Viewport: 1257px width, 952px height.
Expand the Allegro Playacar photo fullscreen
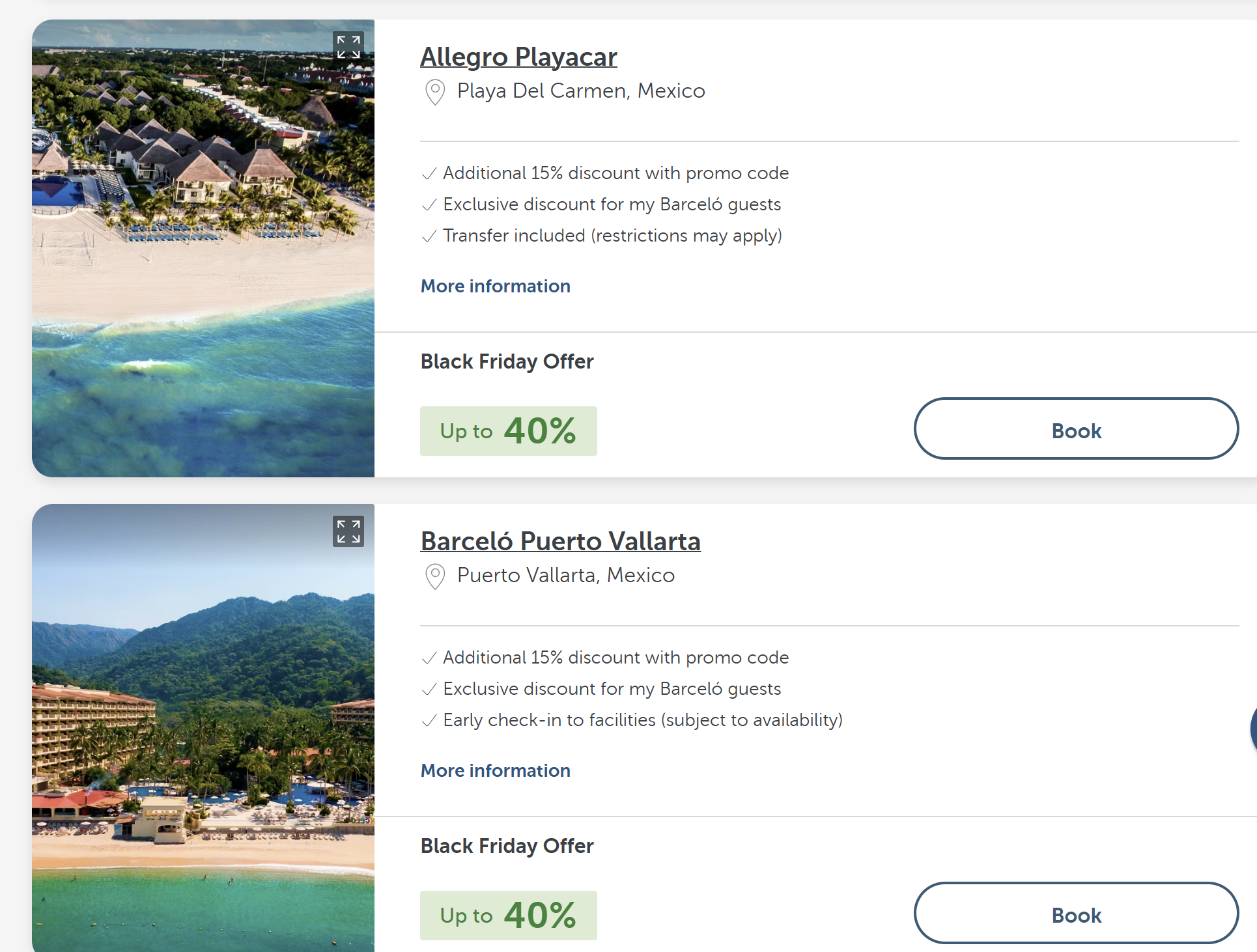(348, 47)
